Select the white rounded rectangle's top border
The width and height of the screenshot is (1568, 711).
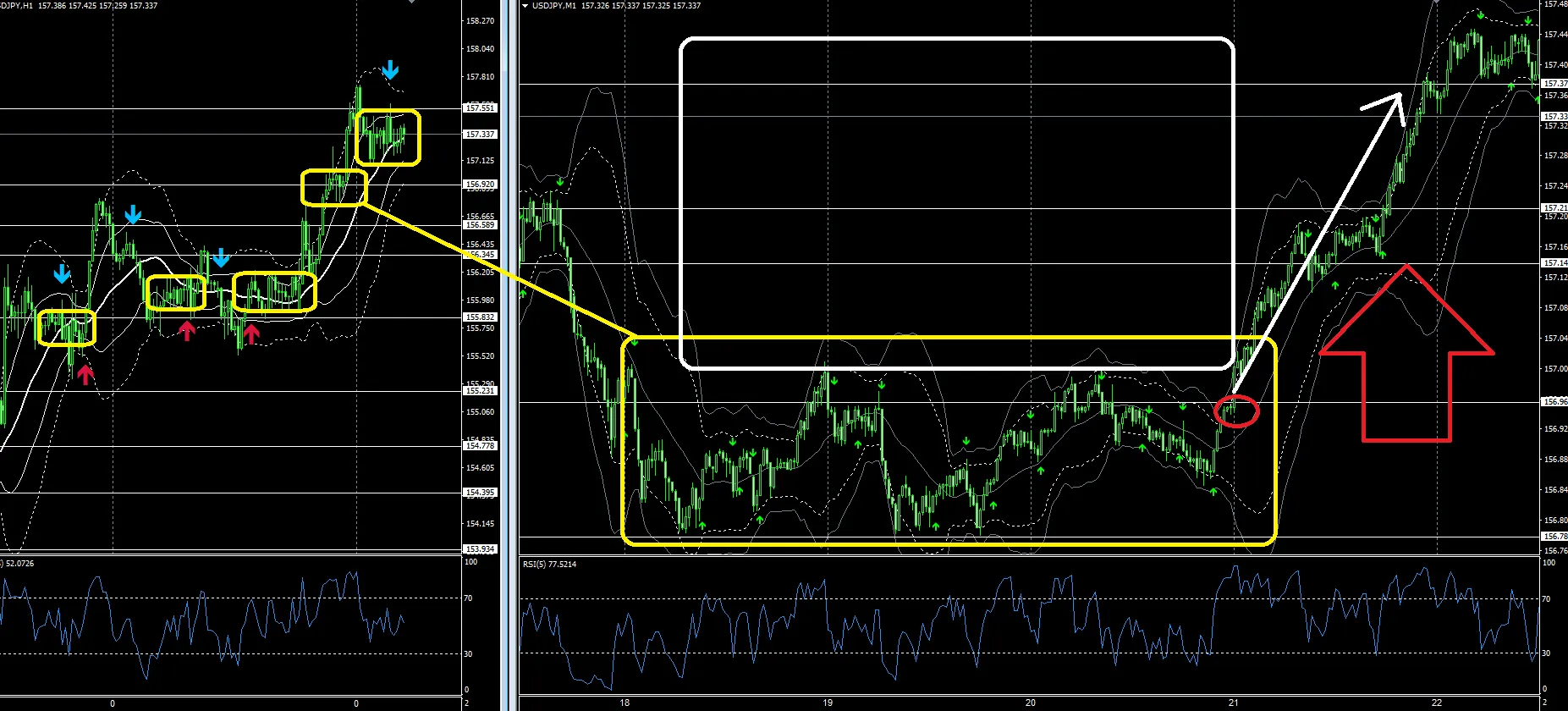click(956, 39)
